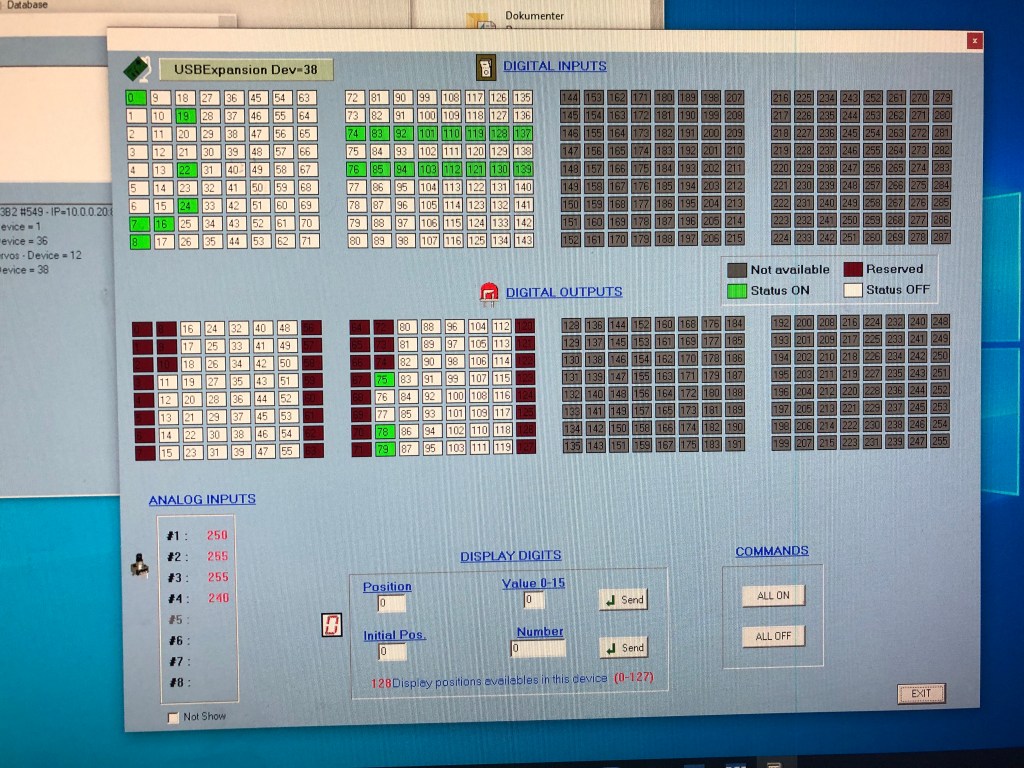Image resolution: width=1024 pixels, height=768 pixels.
Task: Click the ALL OFF command button
Action: [773, 636]
